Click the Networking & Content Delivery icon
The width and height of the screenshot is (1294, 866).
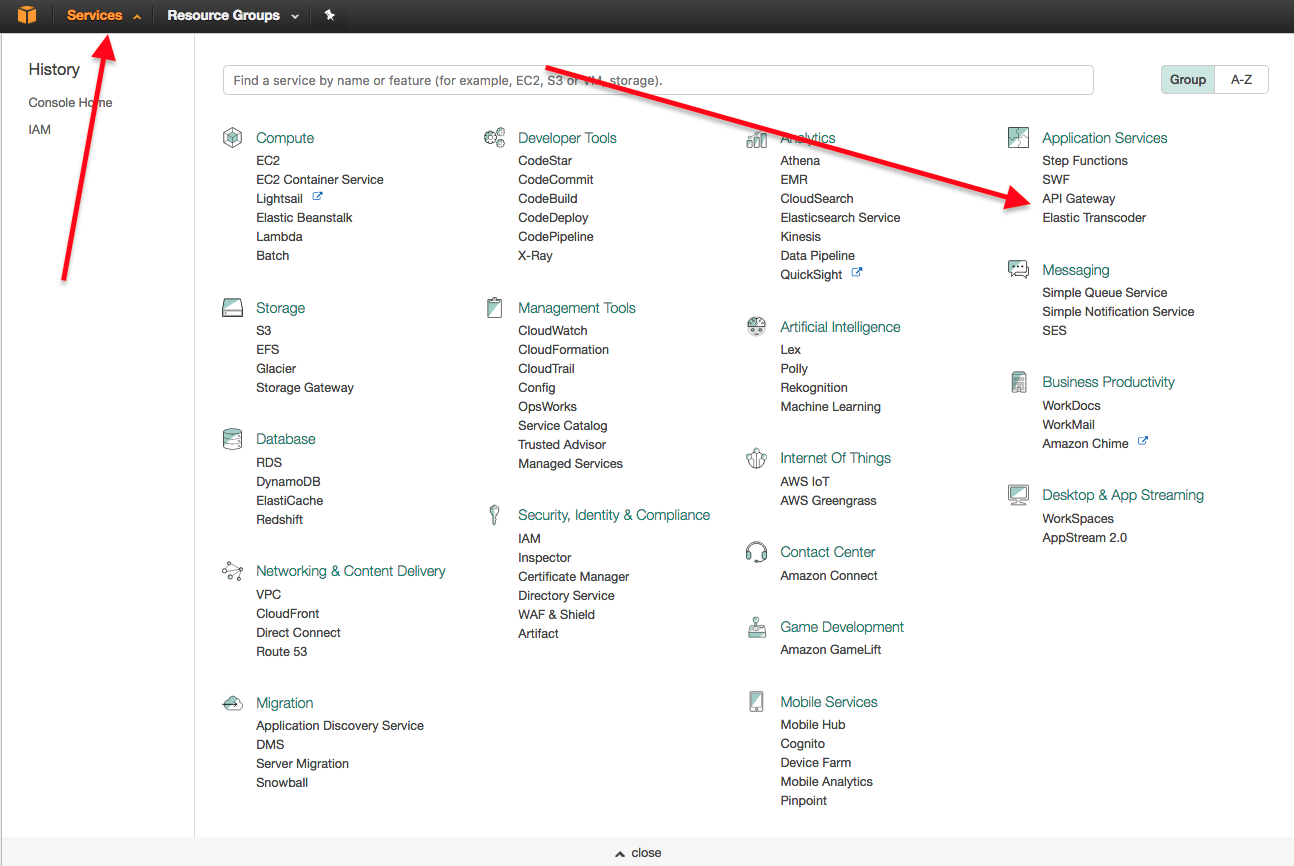click(232, 571)
